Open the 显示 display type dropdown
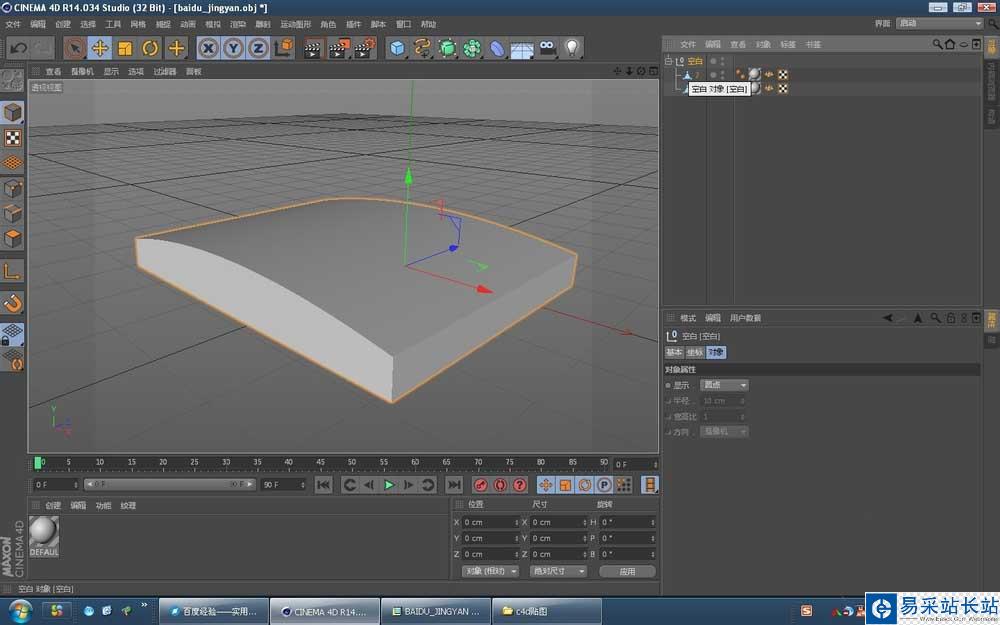The height and width of the screenshot is (625, 1000). click(725, 385)
